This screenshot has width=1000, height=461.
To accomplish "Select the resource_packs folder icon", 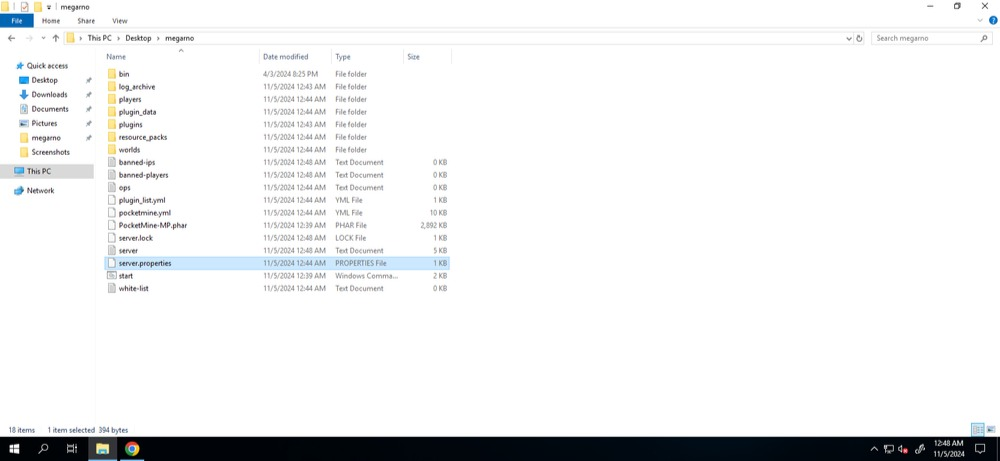I will coord(112,137).
